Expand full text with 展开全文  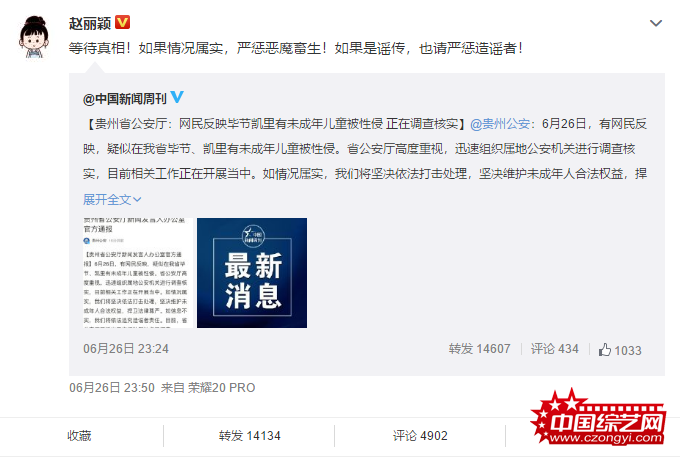click(x=112, y=199)
